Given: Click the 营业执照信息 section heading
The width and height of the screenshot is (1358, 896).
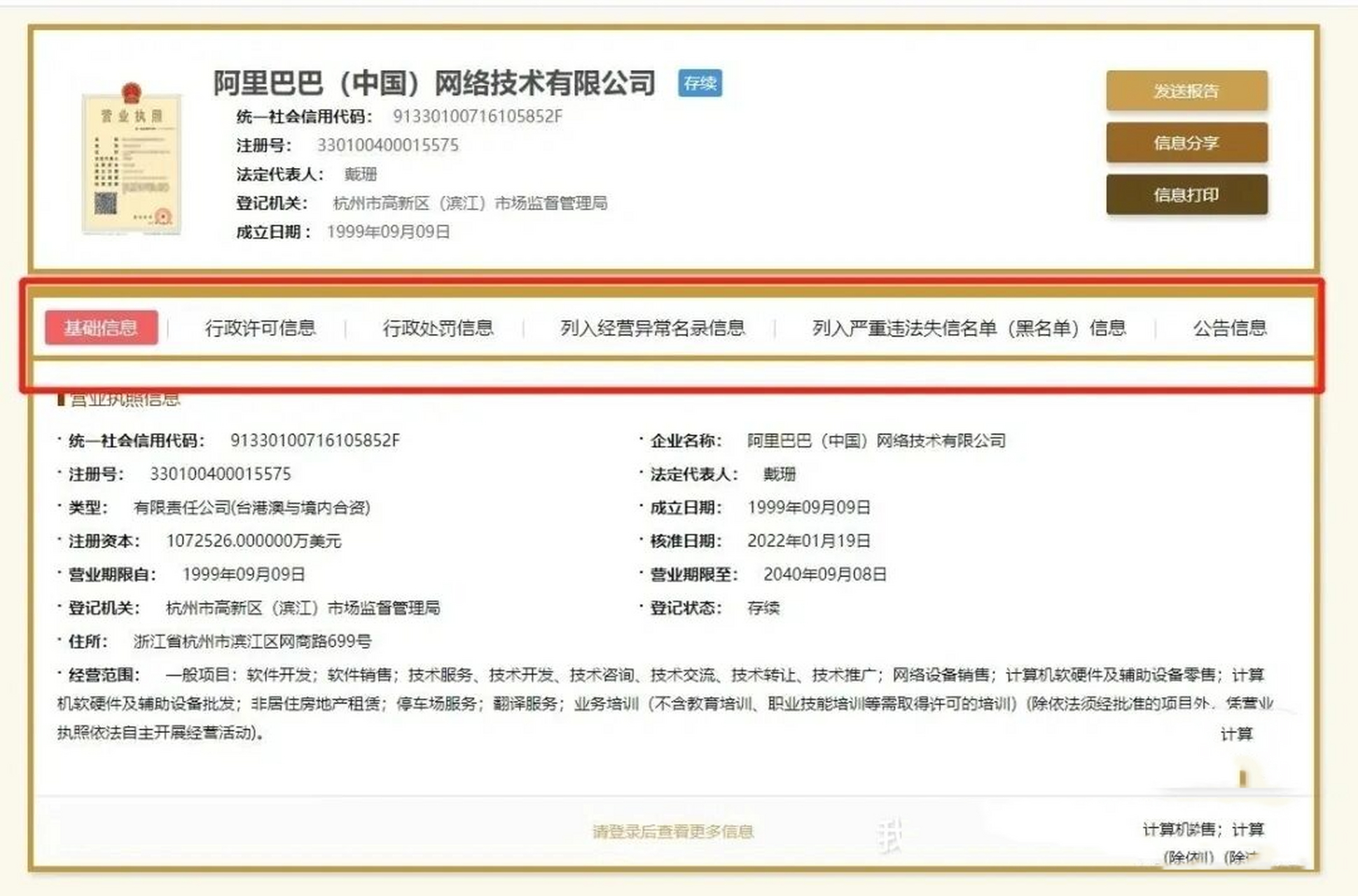Looking at the screenshot, I should (125, 399).
